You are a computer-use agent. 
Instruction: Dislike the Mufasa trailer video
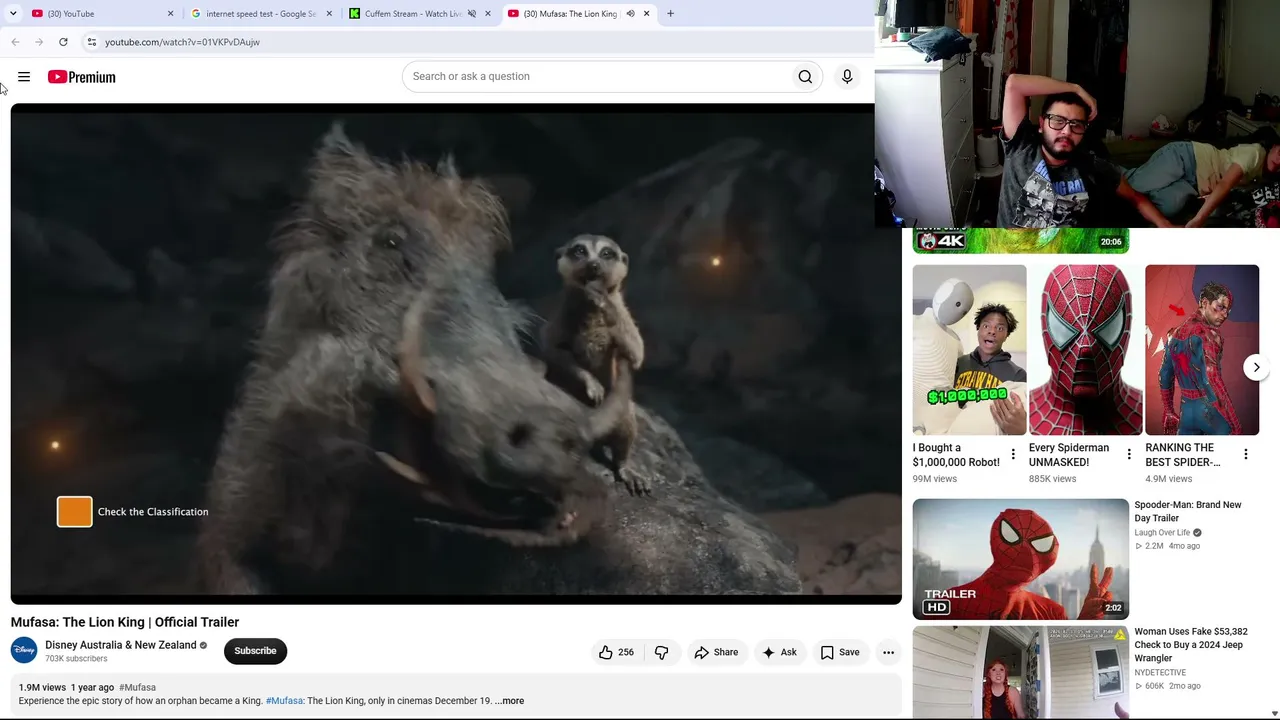point(661,652)
